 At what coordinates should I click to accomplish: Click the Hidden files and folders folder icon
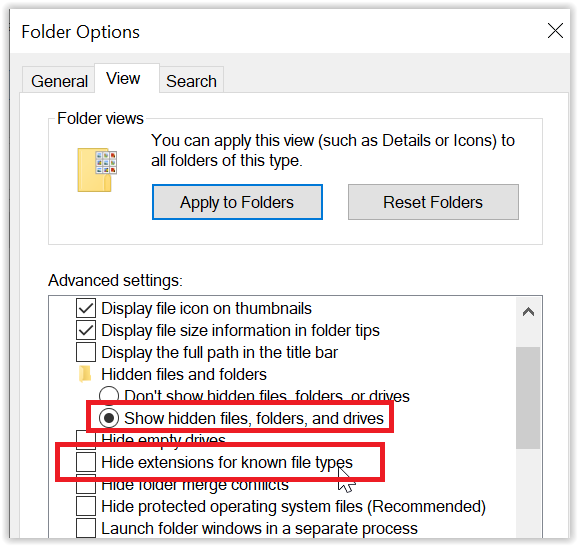pos(85,374)
